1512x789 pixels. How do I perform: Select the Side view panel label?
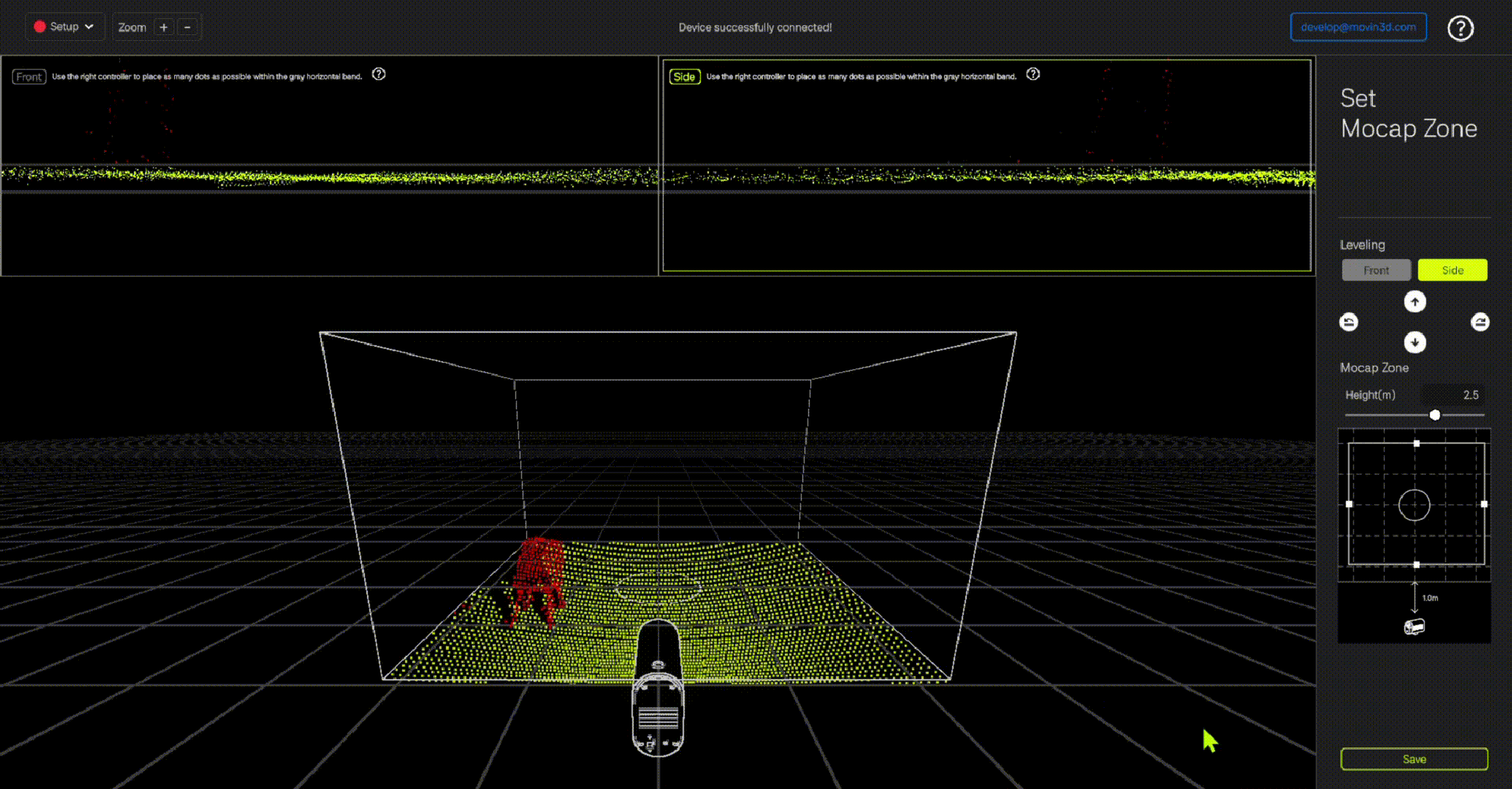click(x=684, y=77)
